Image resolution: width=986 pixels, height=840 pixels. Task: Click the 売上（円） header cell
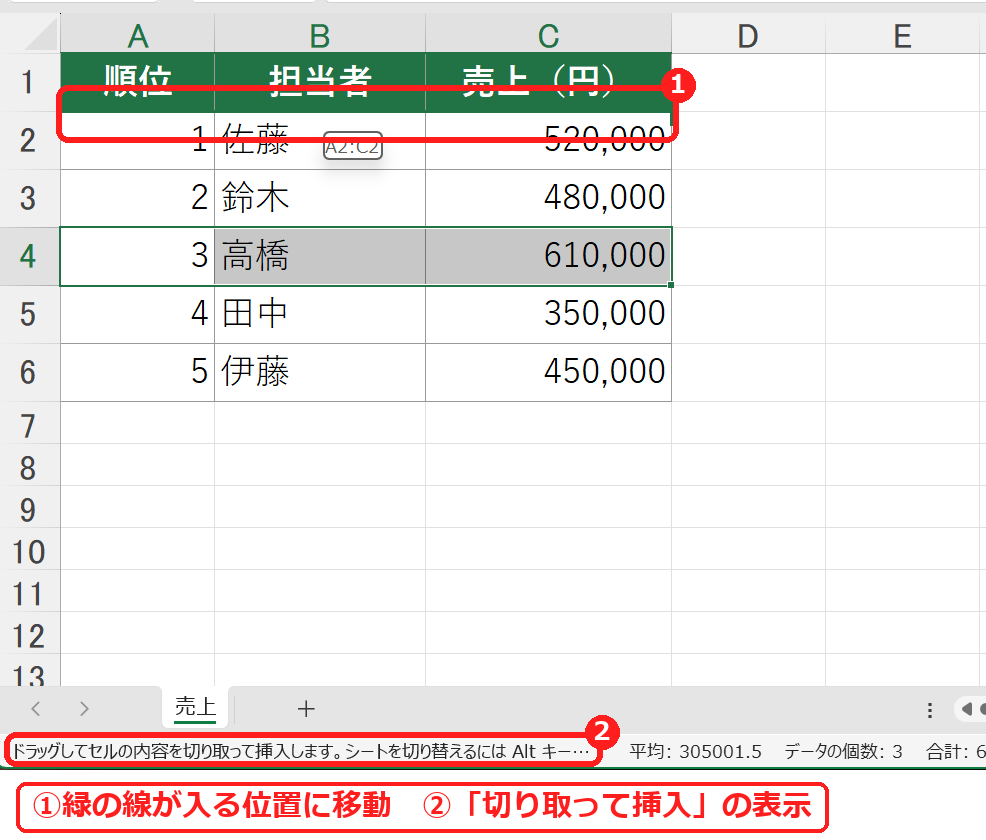(x=548, y=82)
